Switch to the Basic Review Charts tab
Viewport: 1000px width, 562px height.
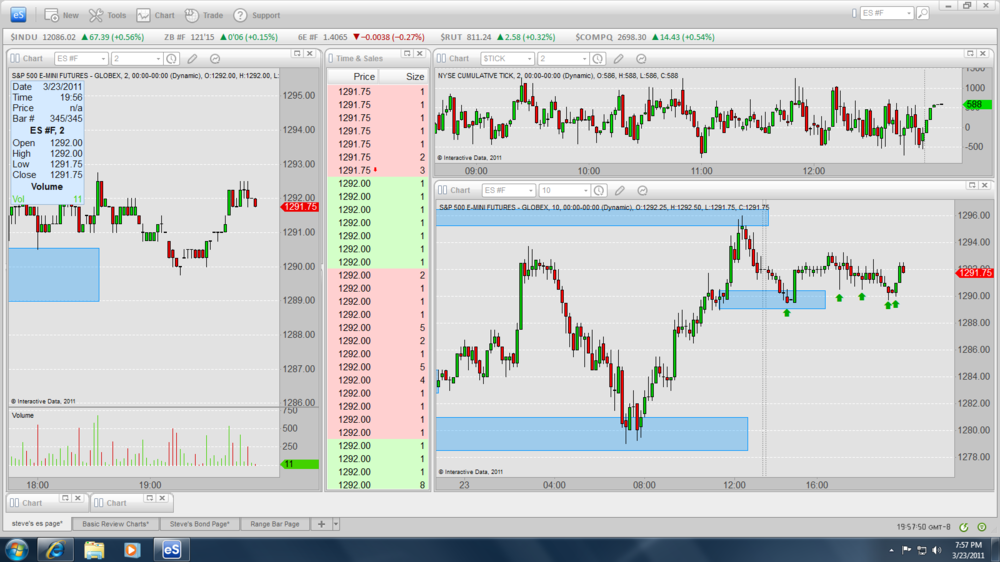point(115,524)
